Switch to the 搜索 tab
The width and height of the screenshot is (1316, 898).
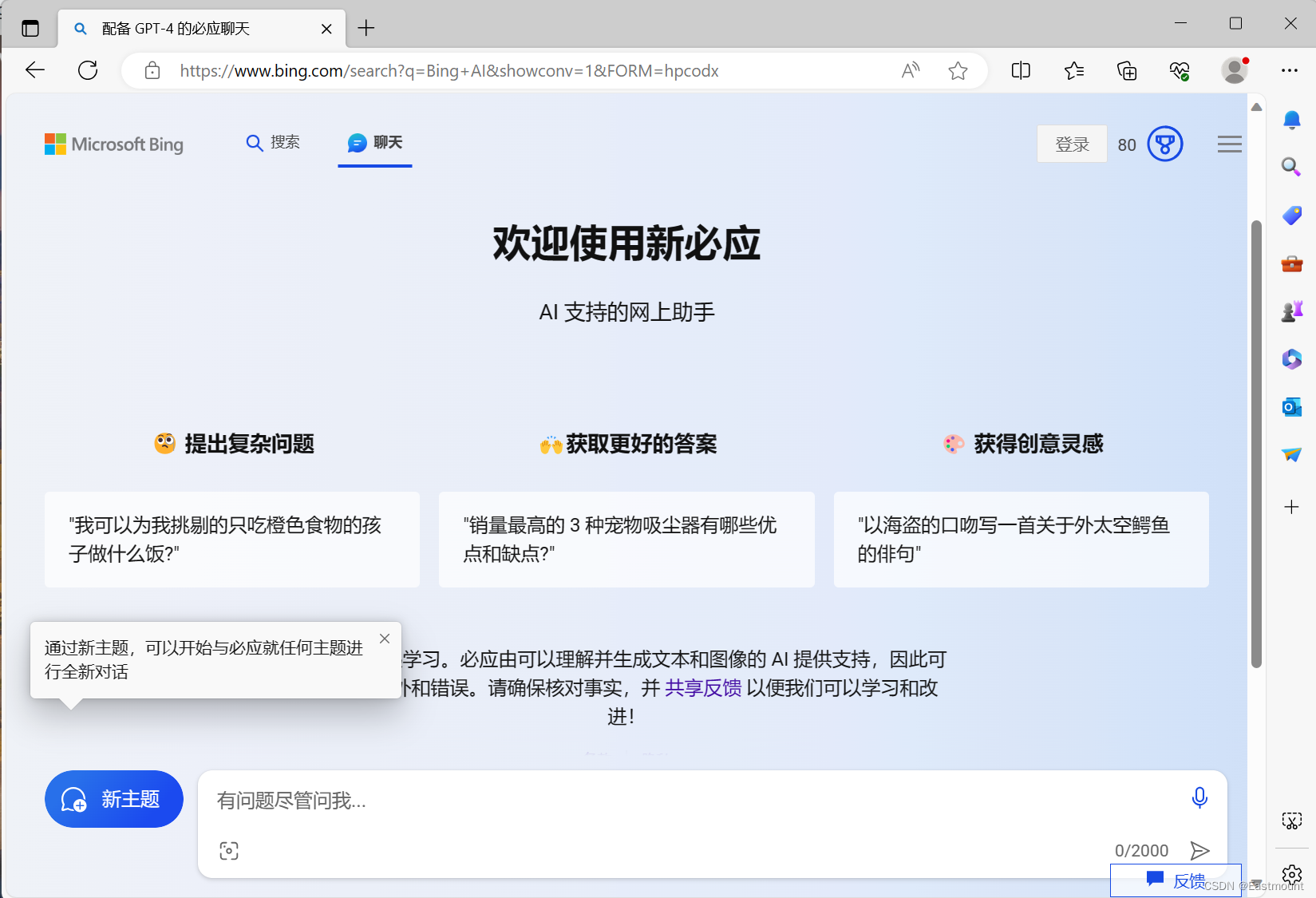coord(273,142)
